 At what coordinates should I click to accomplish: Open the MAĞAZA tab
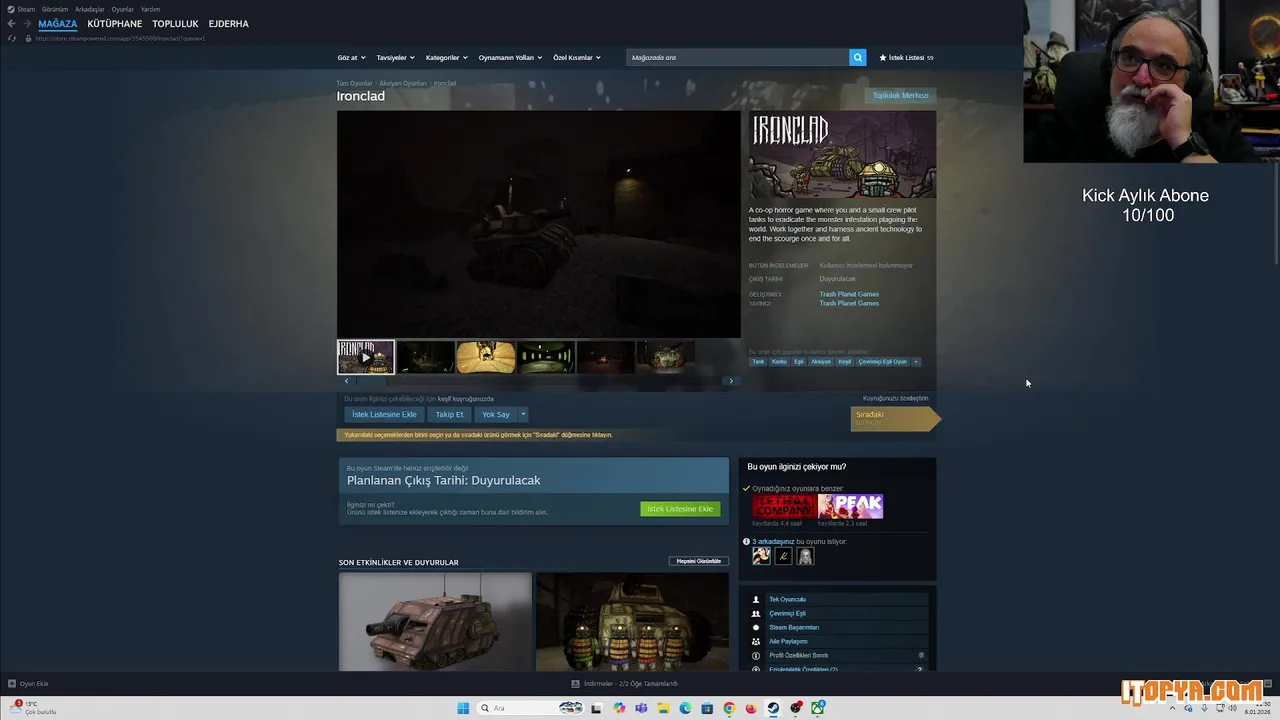click(57, 23)
